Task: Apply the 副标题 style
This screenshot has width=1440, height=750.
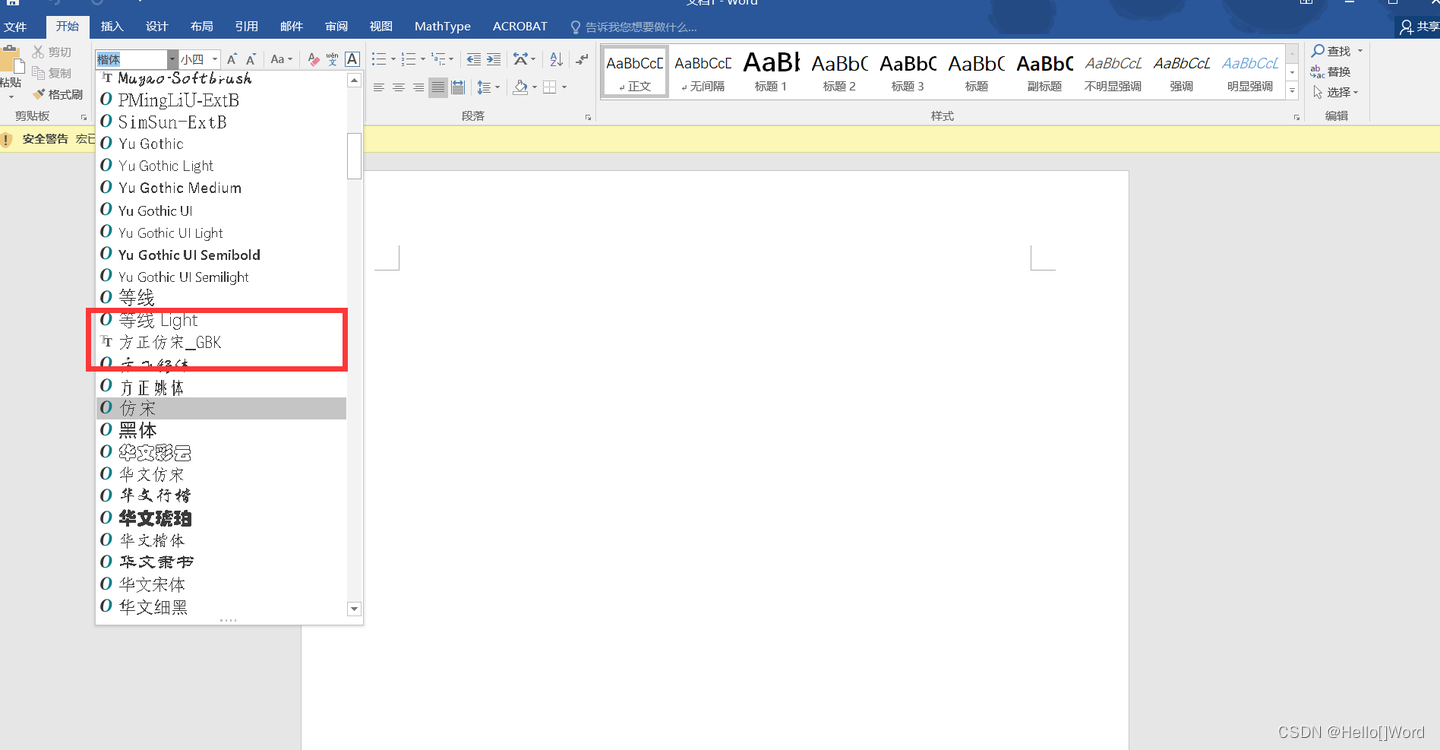Action: (1044, 71)
